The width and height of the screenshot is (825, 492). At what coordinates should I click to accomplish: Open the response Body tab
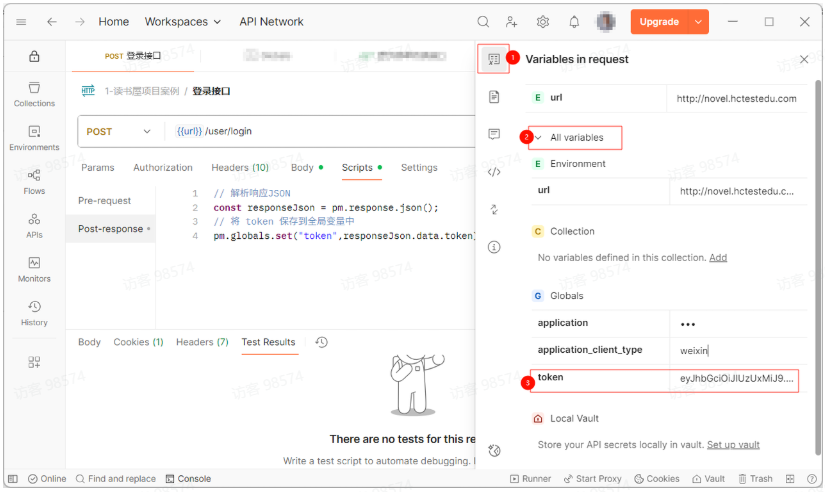[x=89, y=342]
